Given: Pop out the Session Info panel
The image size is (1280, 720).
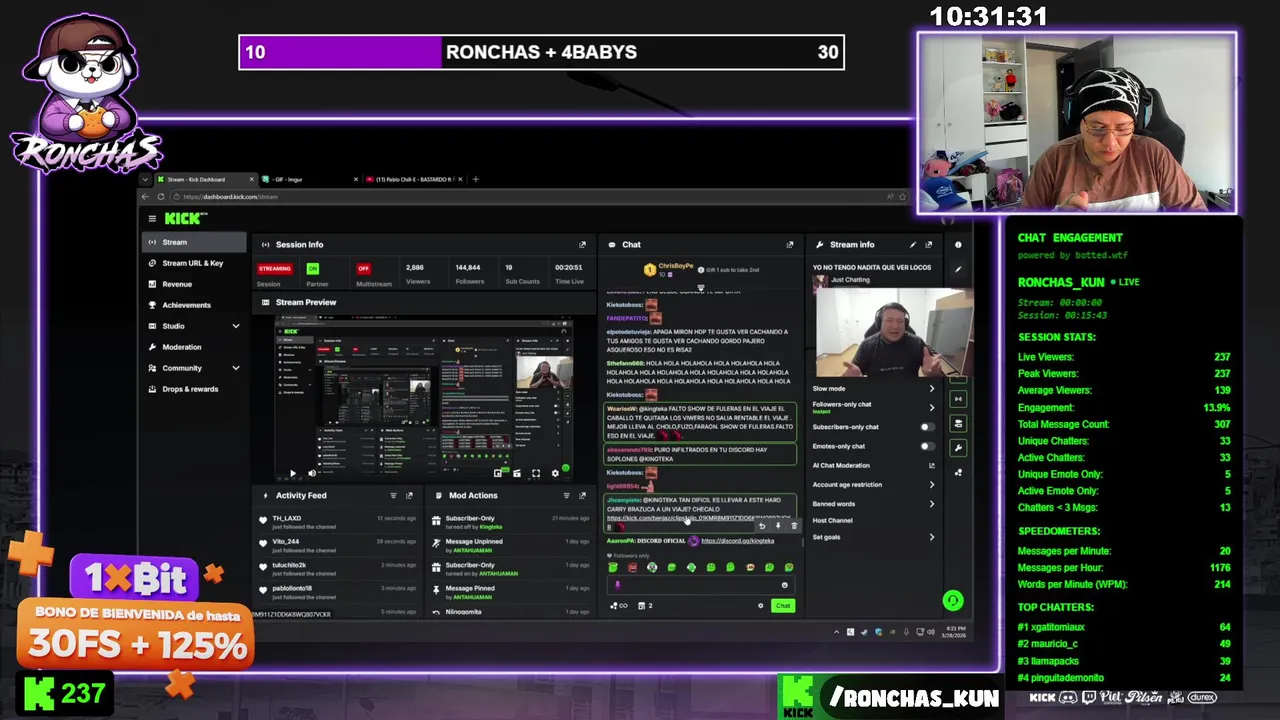Looking at the screenshot, I should point(582,244).
